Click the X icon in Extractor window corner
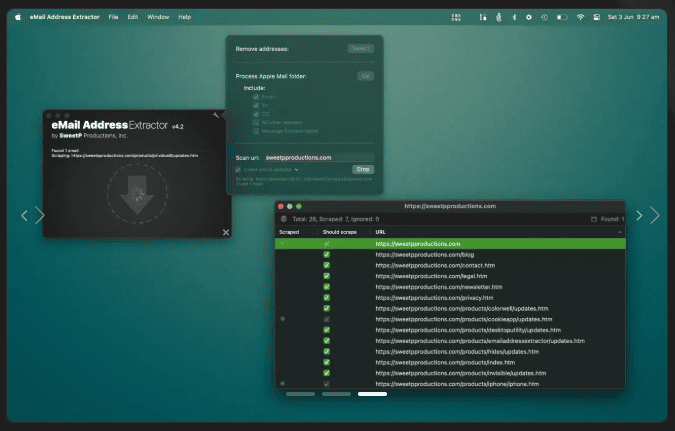The width and height of the screenshot is (675, 431). 226,233
